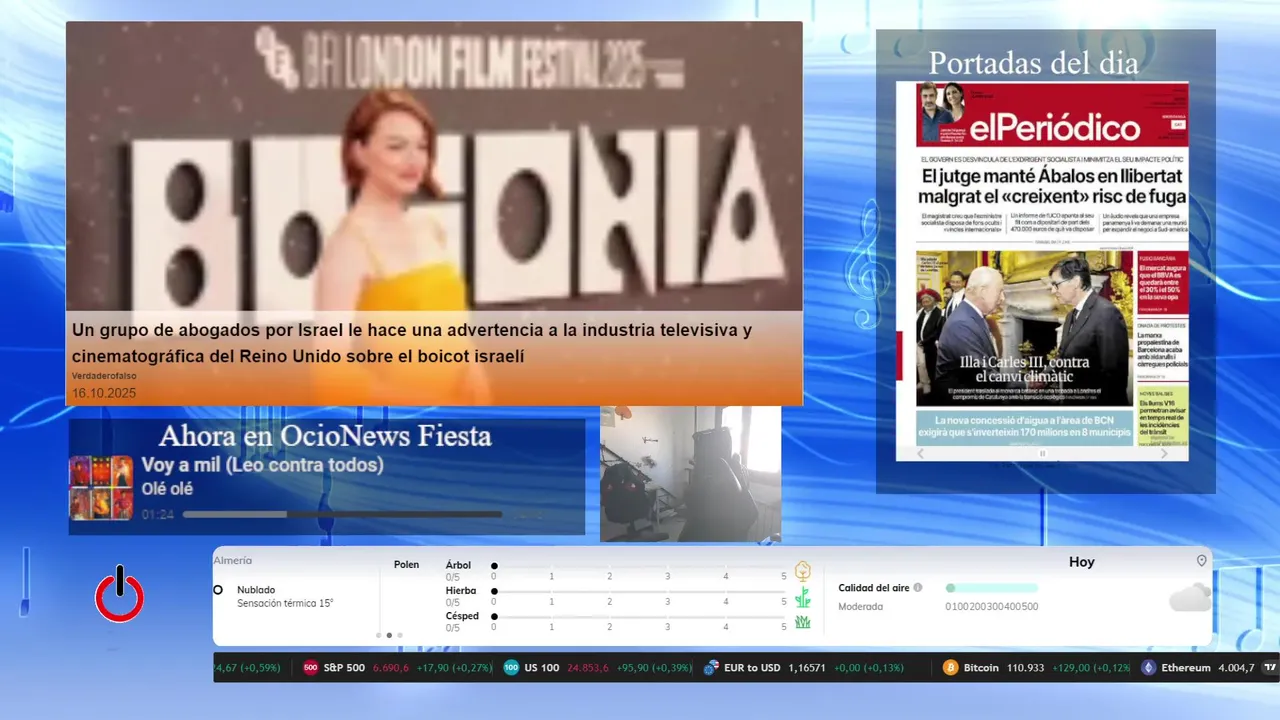The image size is (1280, 720).
Task: Click the tree pollen icon beside Árbol scale
Action: coord(802,571)
